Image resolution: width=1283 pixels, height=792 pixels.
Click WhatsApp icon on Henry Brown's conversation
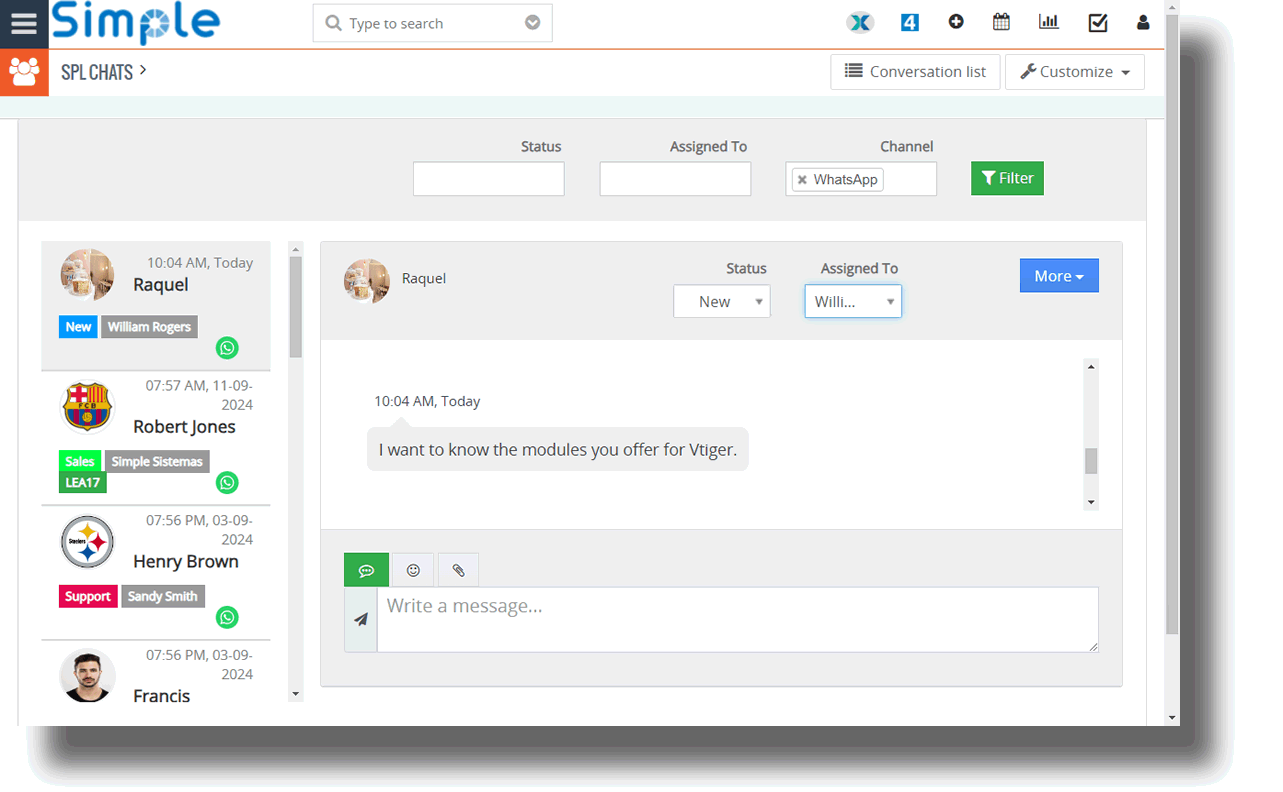click(227, 618)
